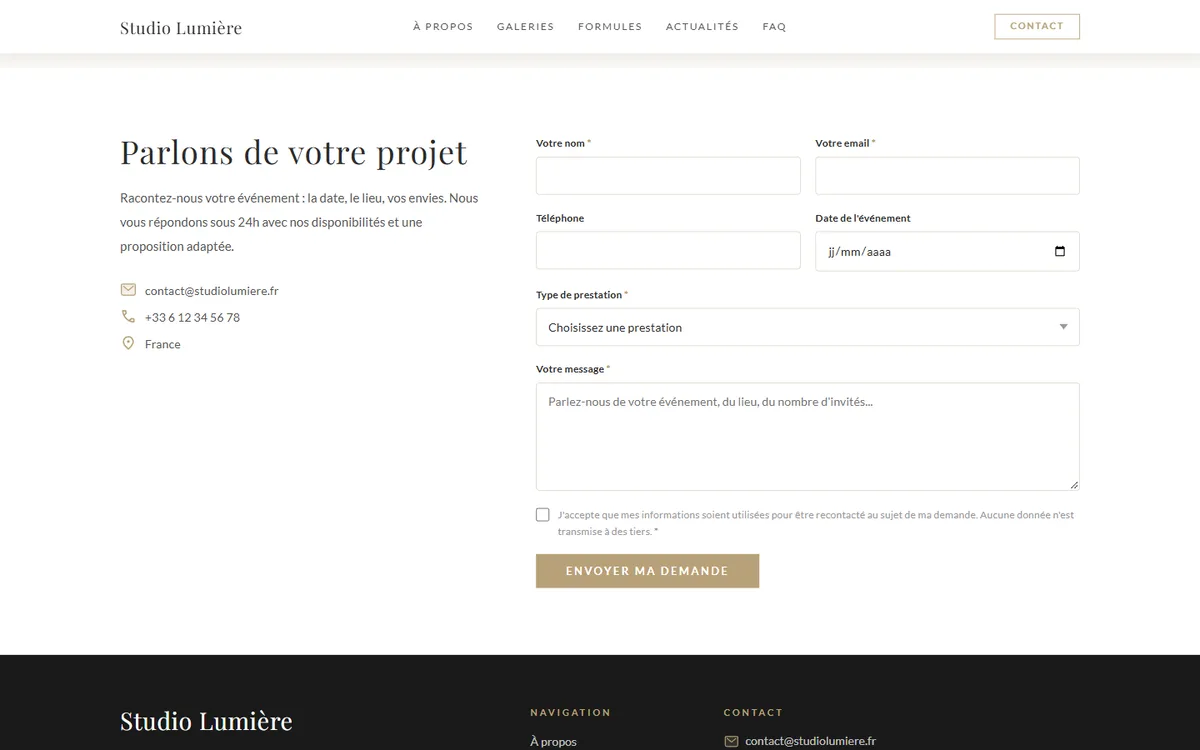
Task: Click the footer email contact@studiolumiere.fr
Action: pyautogui.click(x=811, y=741)
